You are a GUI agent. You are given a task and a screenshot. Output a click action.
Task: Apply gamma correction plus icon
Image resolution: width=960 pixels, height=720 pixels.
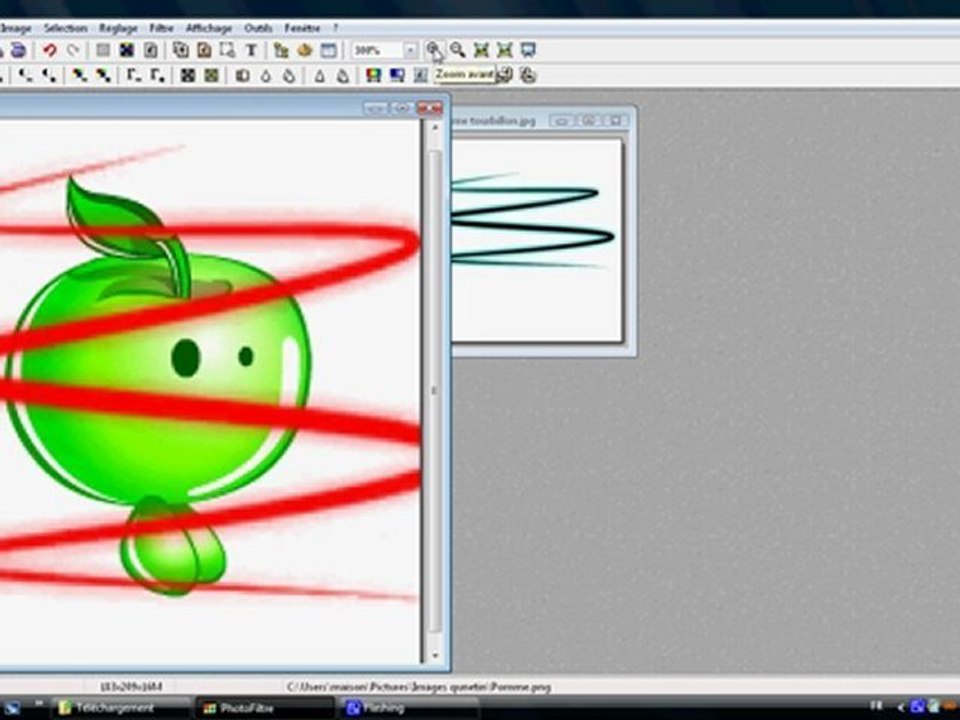(157, 75)
